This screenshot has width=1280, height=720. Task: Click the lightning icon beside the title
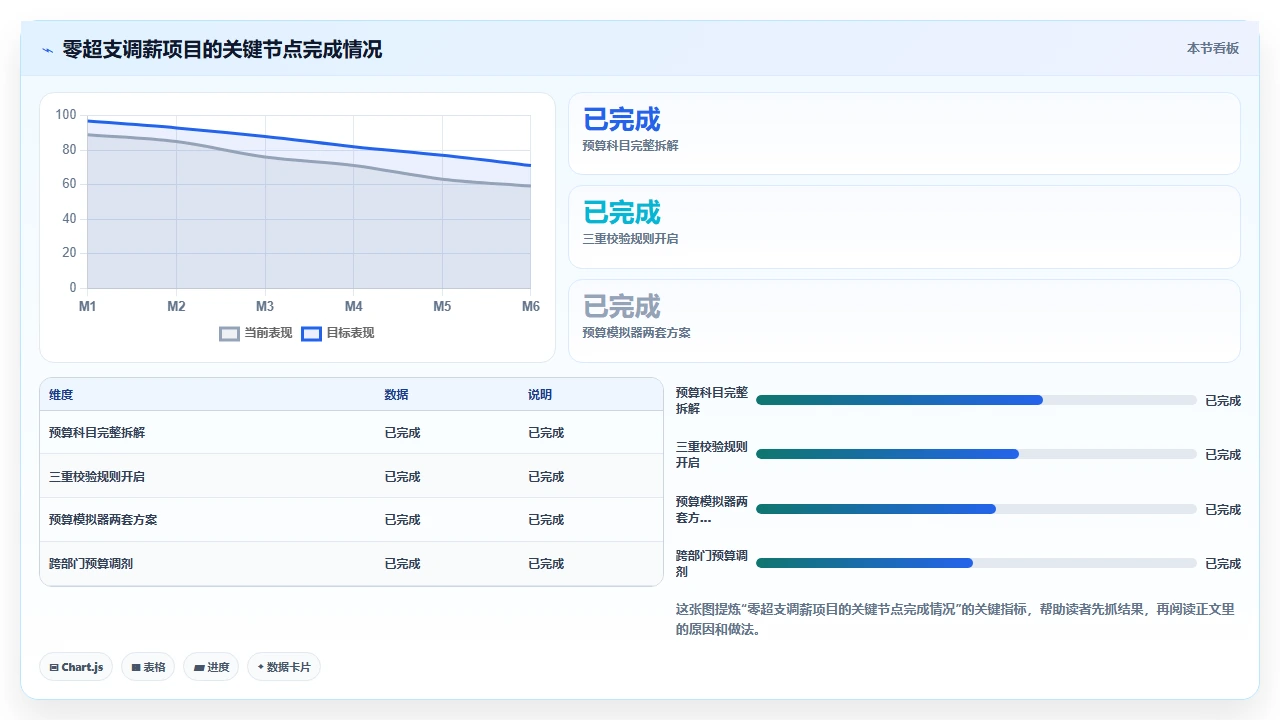[47, 50]
